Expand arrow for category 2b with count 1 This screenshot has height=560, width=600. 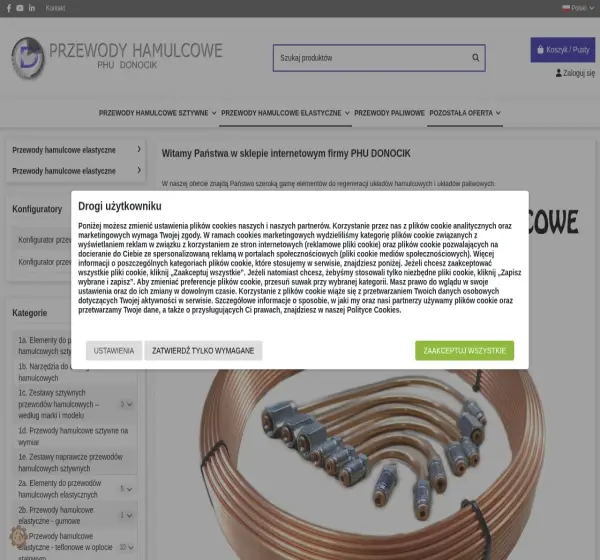(126, 516)
